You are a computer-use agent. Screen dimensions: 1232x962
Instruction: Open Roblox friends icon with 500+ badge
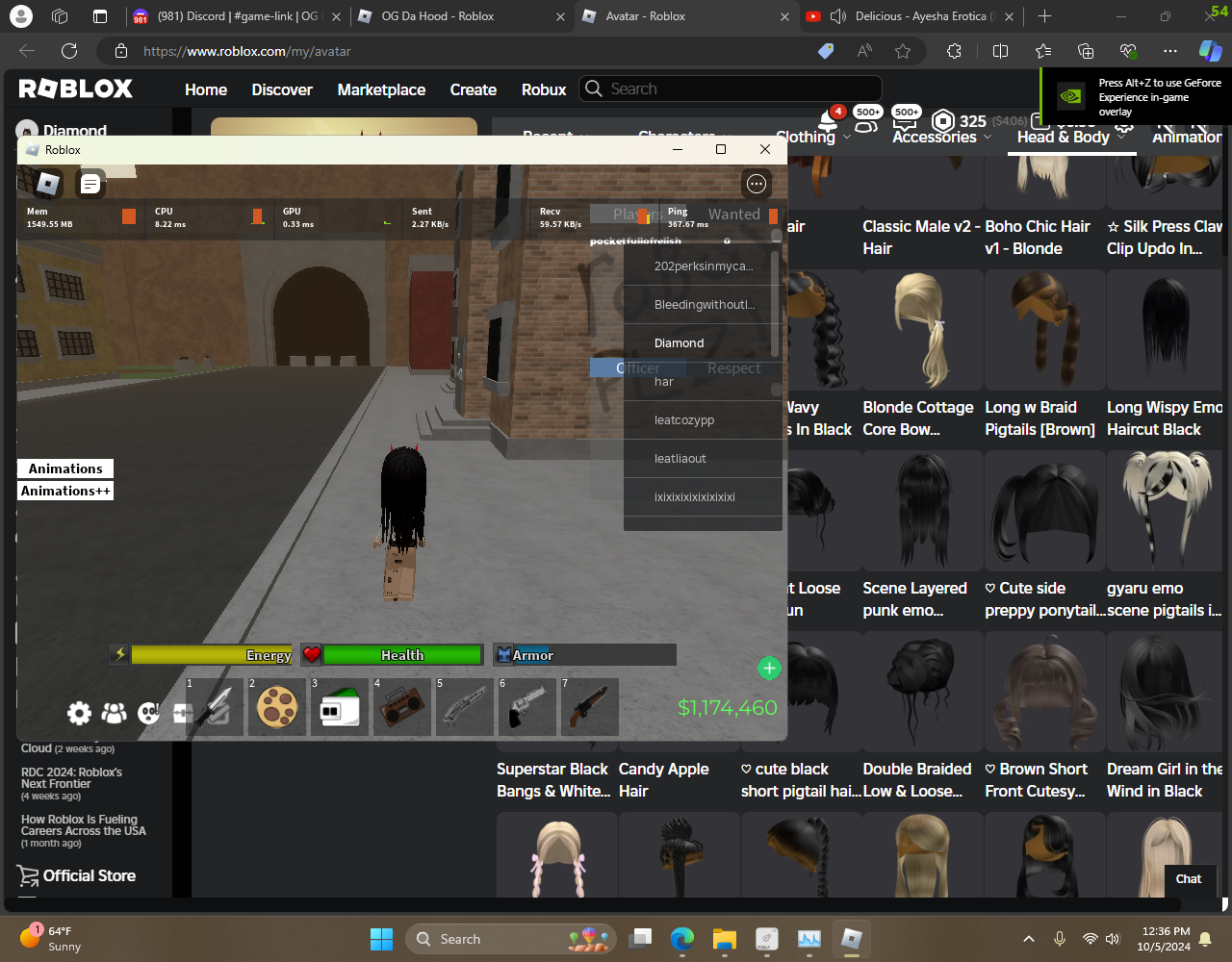(x=865, y=121)
